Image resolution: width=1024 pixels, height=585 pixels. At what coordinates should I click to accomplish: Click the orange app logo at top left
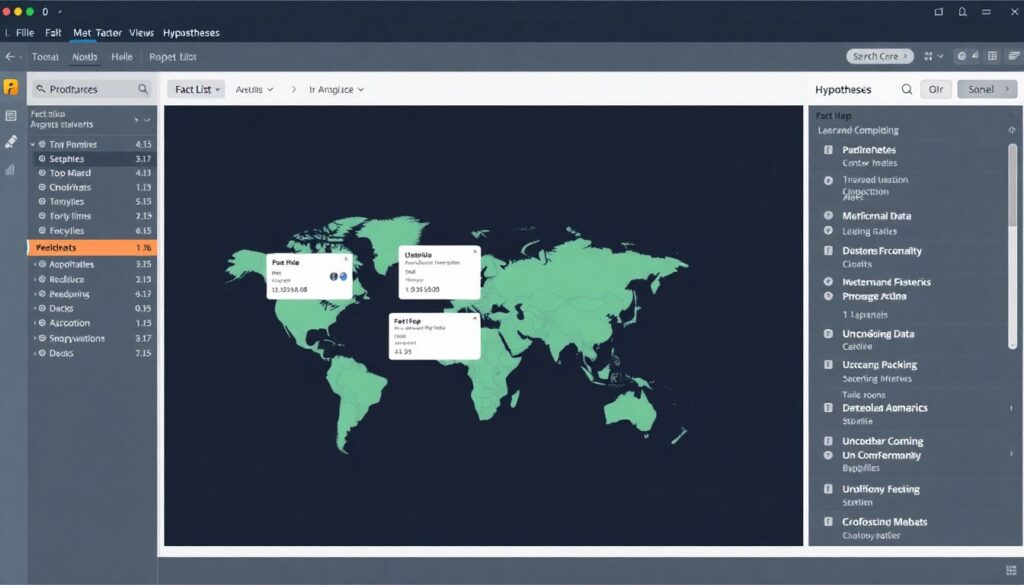coord(11,88)
